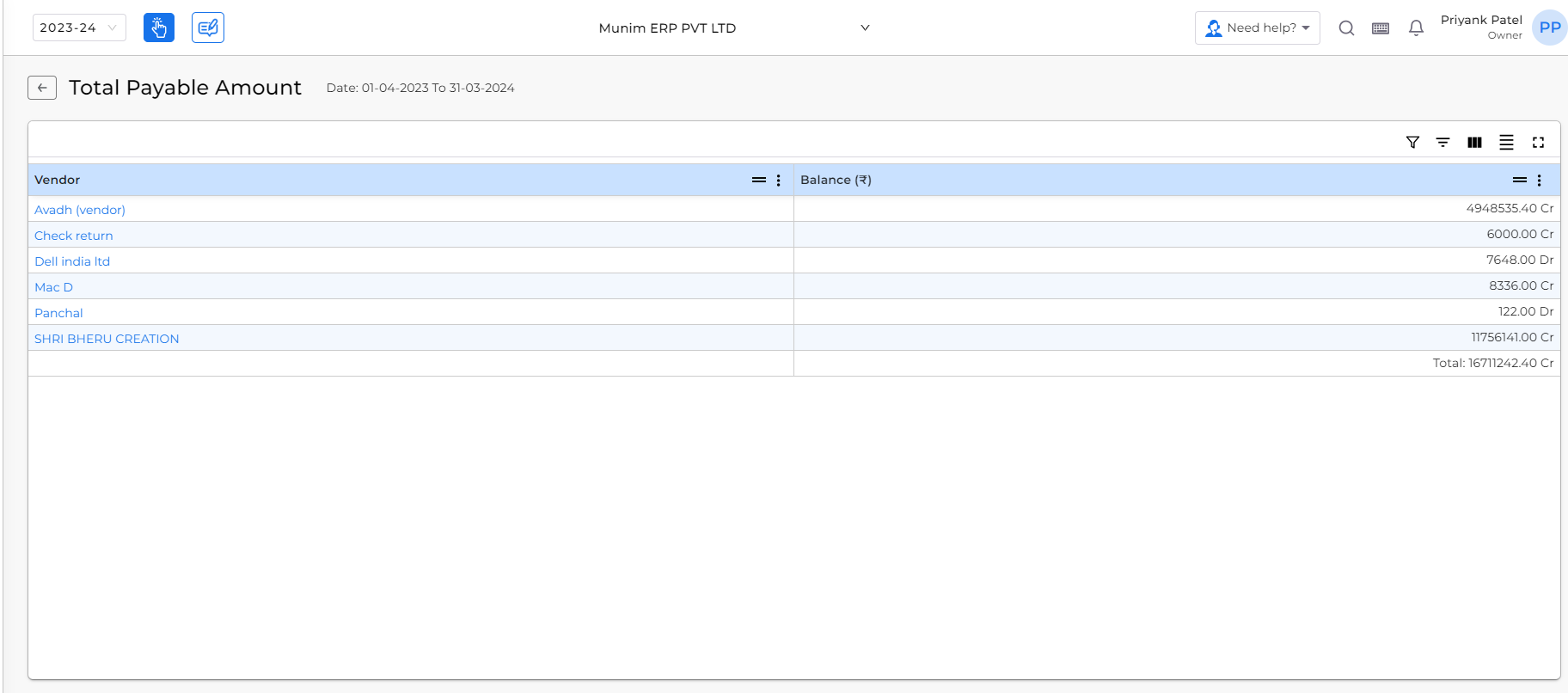The height and width of the screenshot is (693, 1568).
Task: Show keyboard shortcuts icon
Action: tap(1381, 28)
